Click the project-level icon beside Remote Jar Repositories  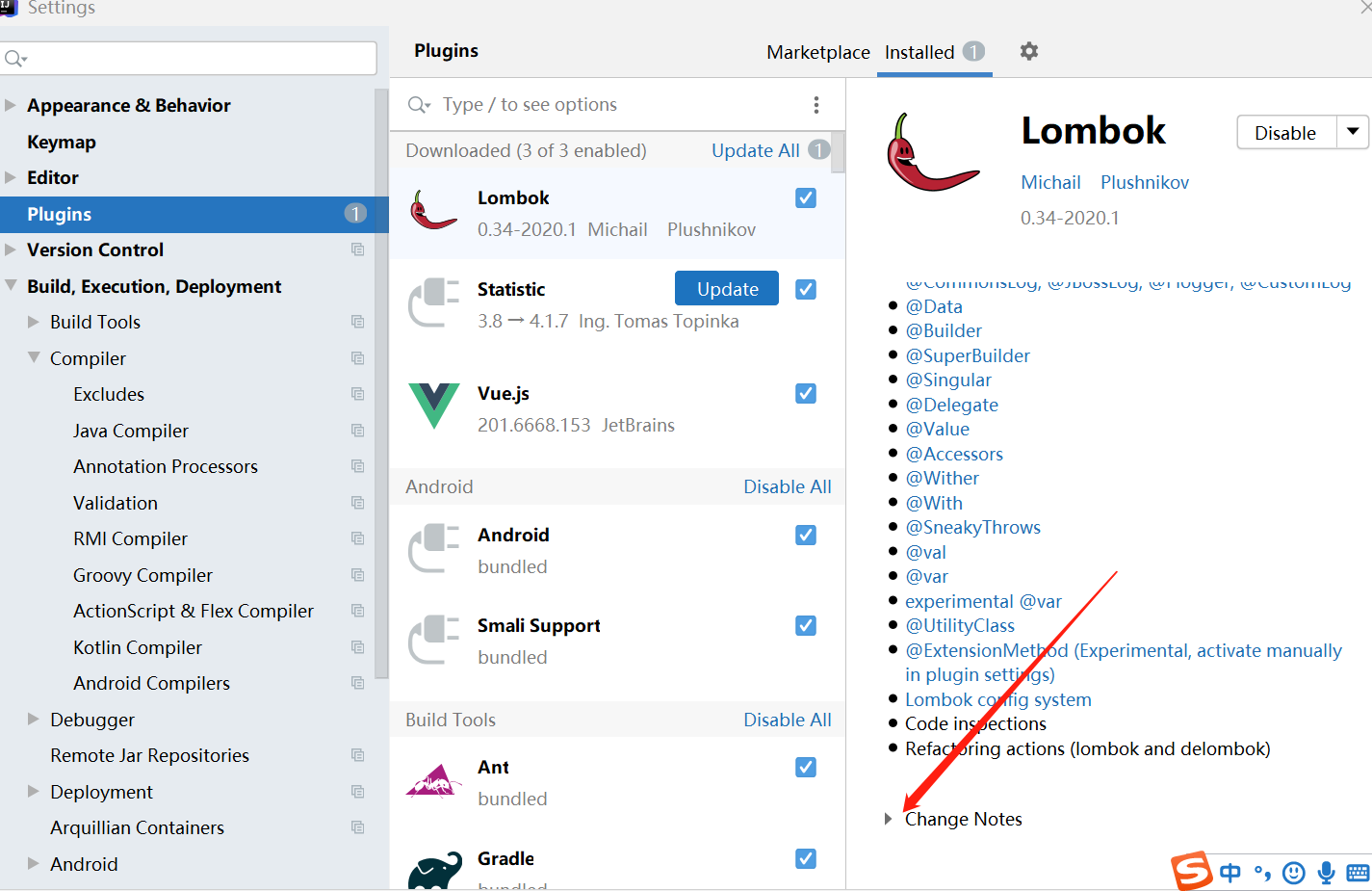click(358, 755)
